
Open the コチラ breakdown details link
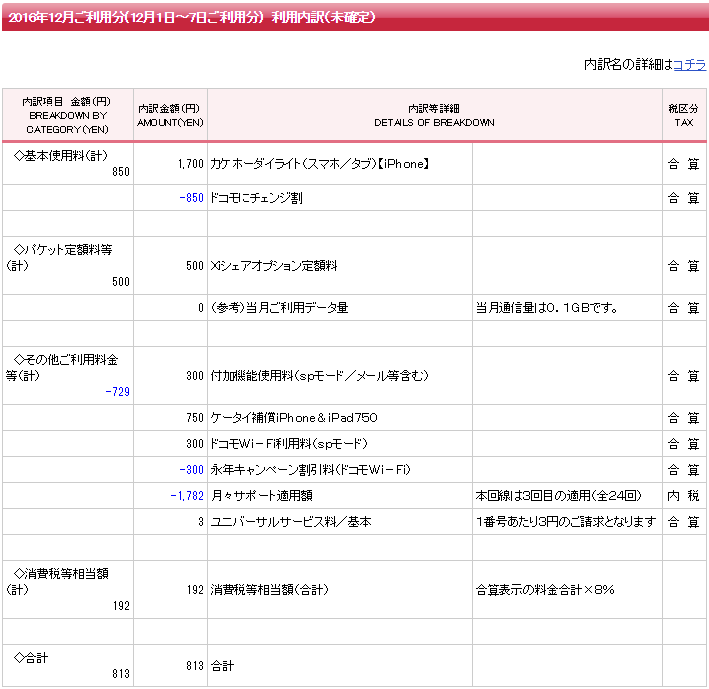(x=690, y=64)
